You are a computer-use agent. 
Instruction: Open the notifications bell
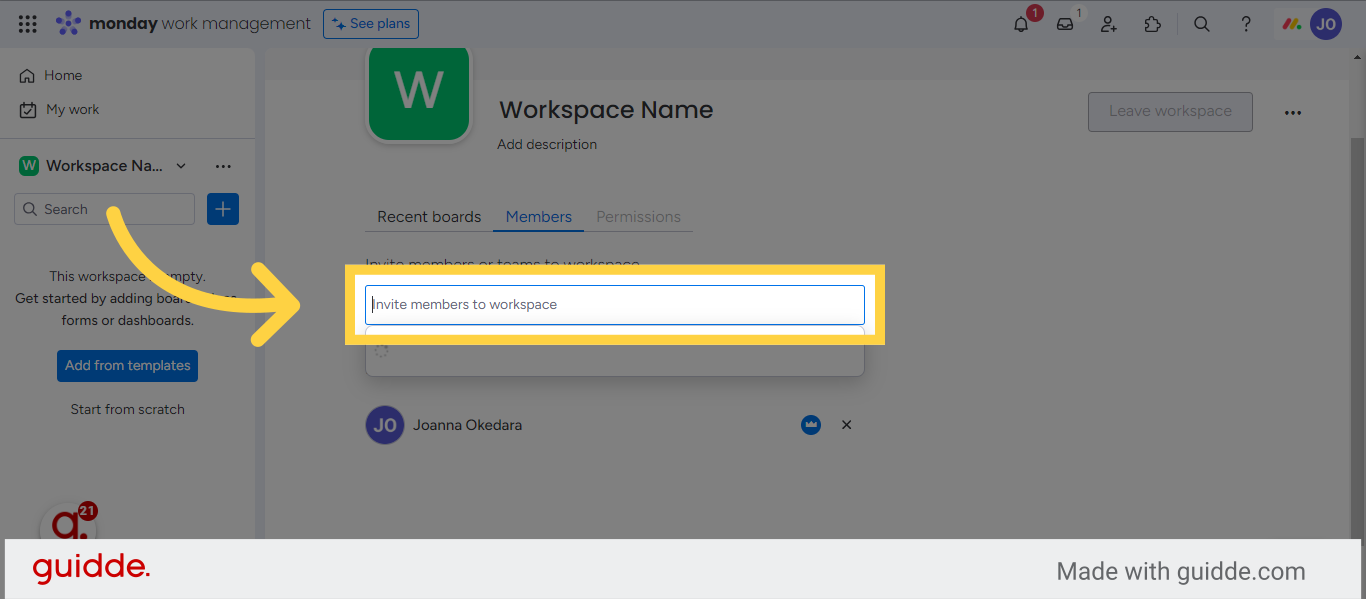point(1021,24)
